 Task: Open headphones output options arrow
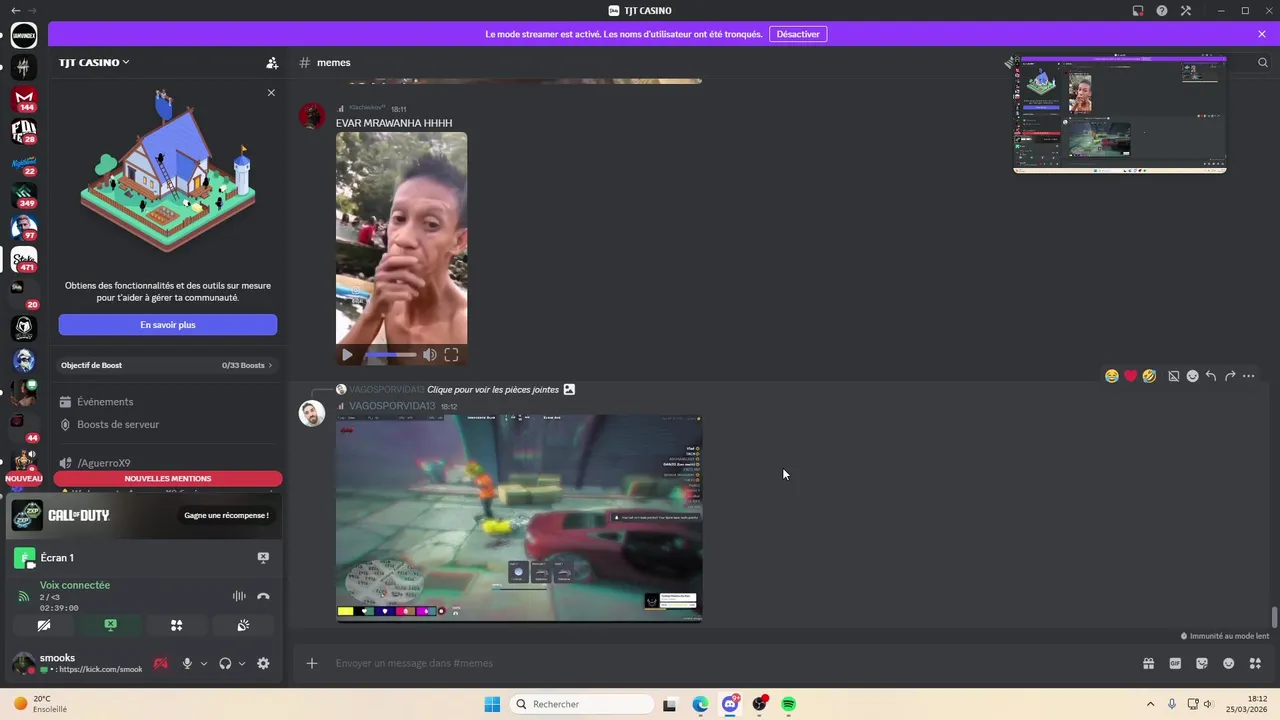242,663
